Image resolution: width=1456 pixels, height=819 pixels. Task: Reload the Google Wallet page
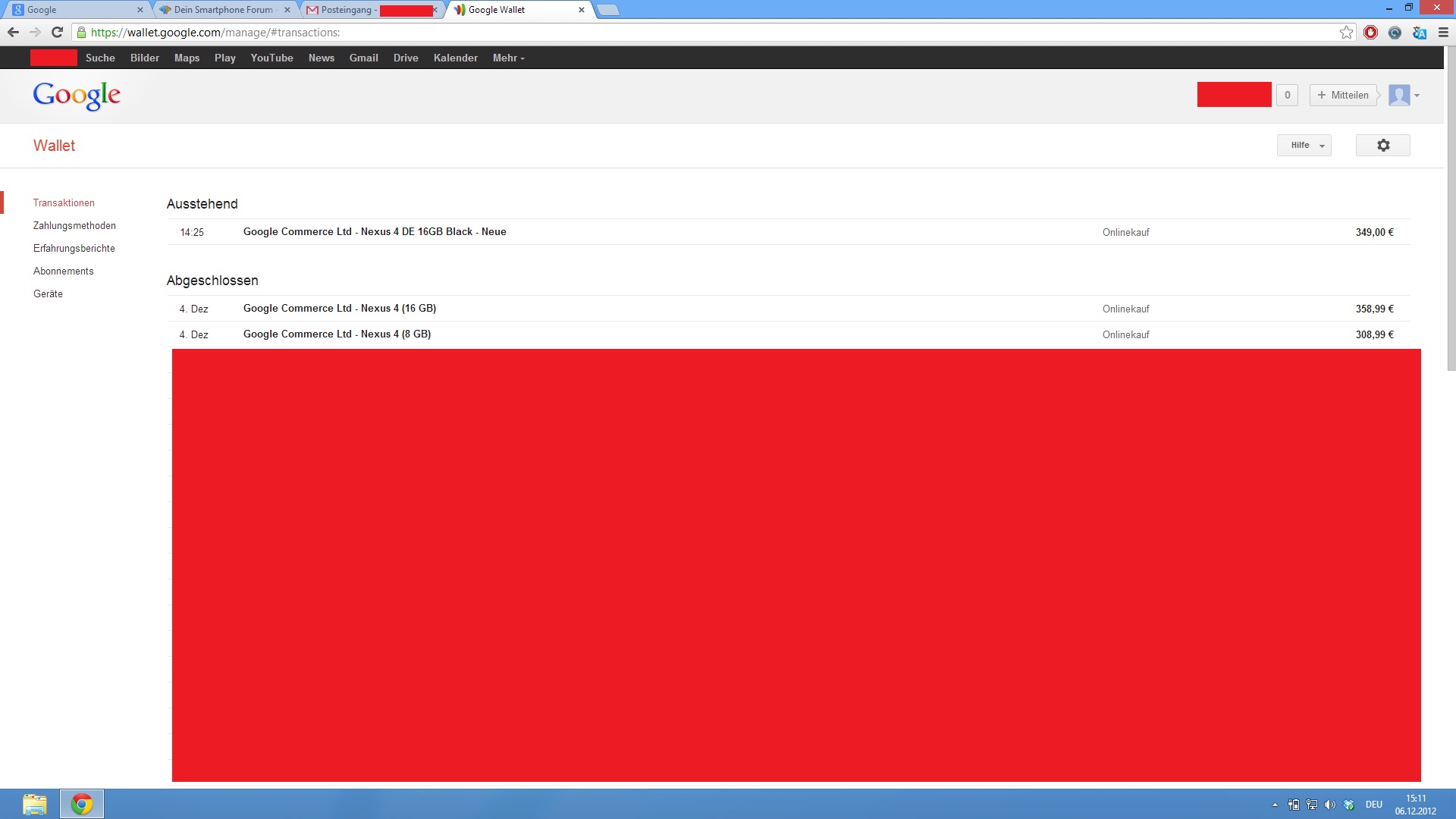click(x=57, y=32)
